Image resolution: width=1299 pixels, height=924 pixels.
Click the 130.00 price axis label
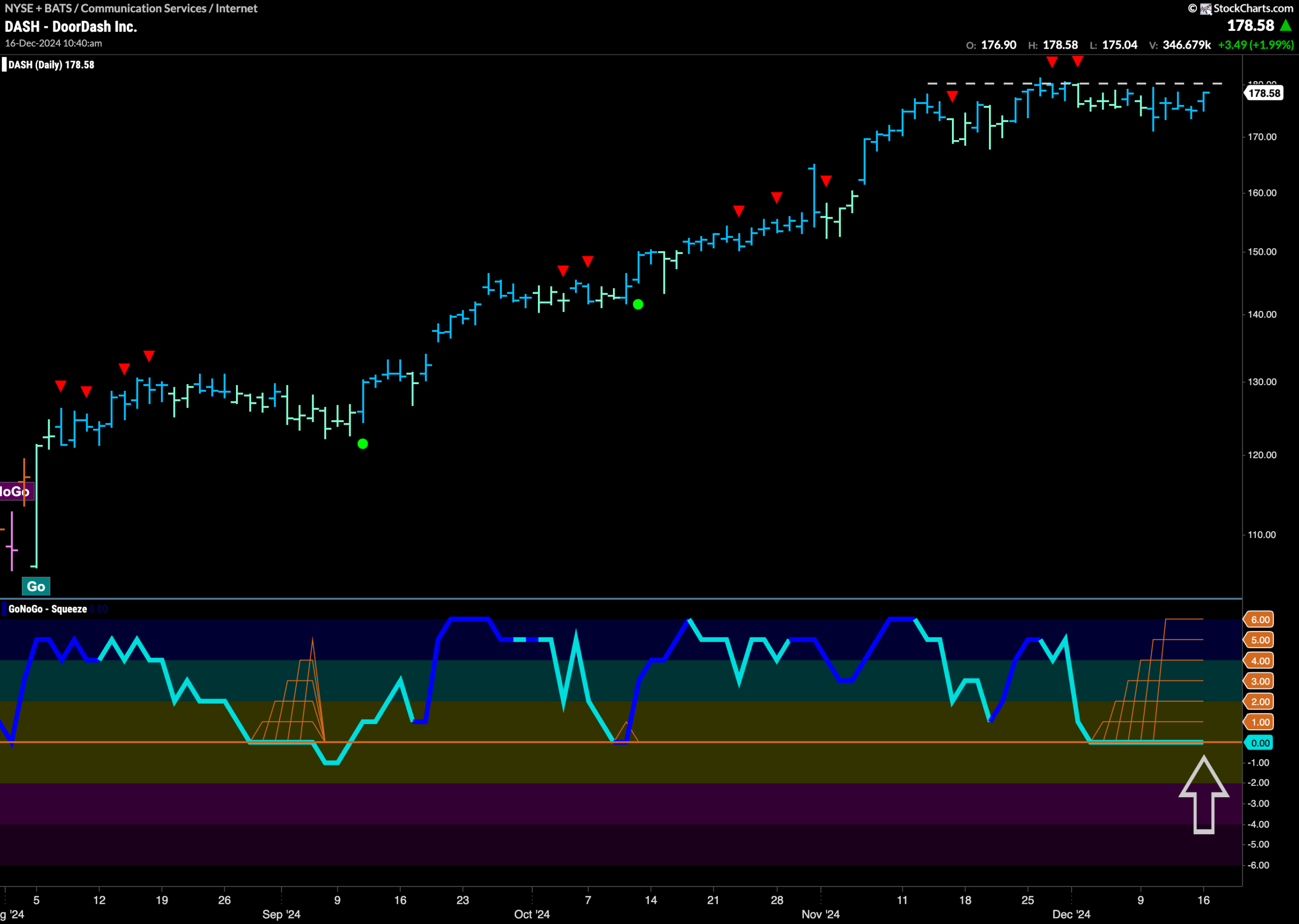click(1262, 382)
